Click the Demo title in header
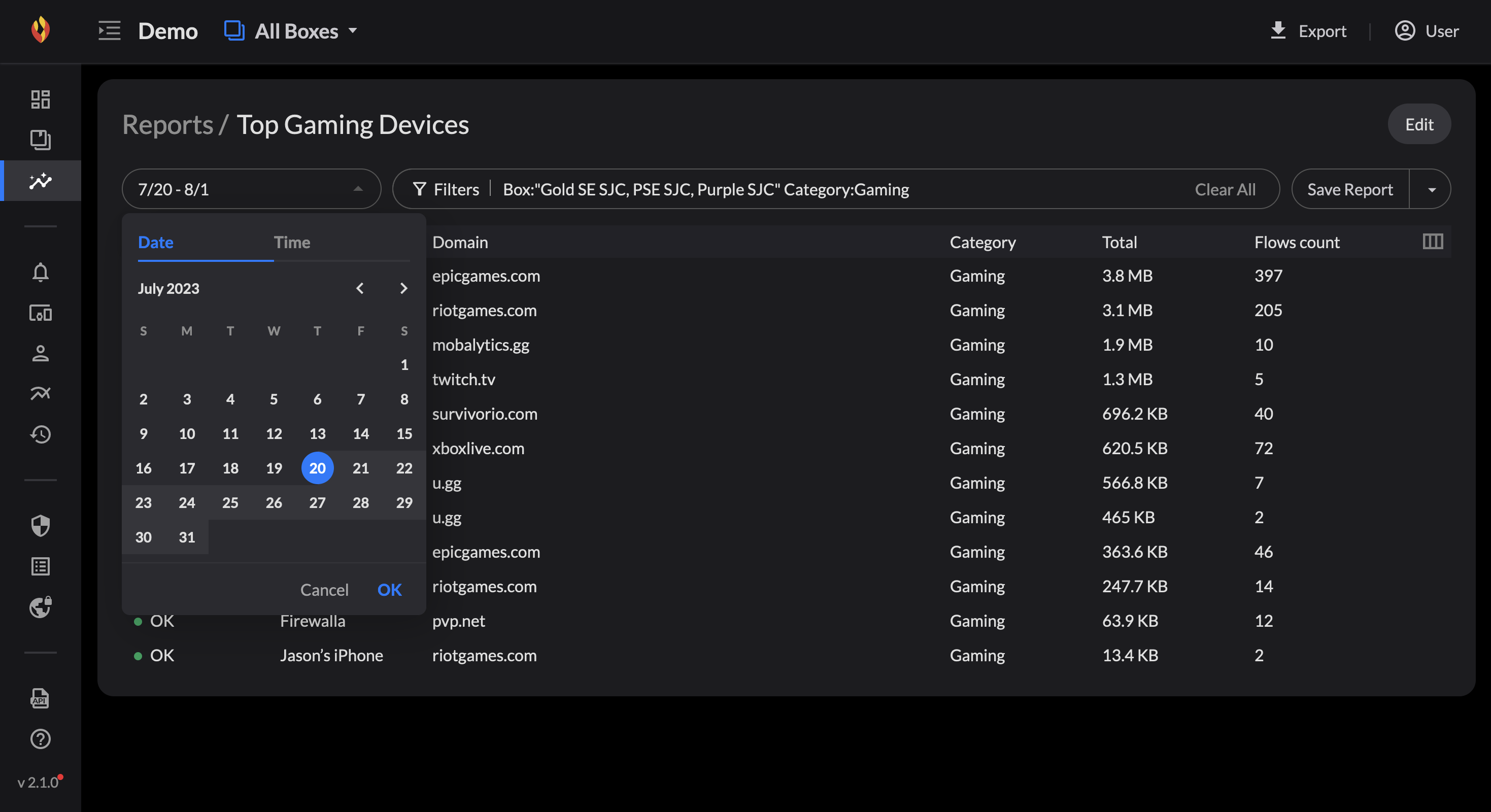The width and height of the screenshot is (1491, 812). click(x=168, y=30)
